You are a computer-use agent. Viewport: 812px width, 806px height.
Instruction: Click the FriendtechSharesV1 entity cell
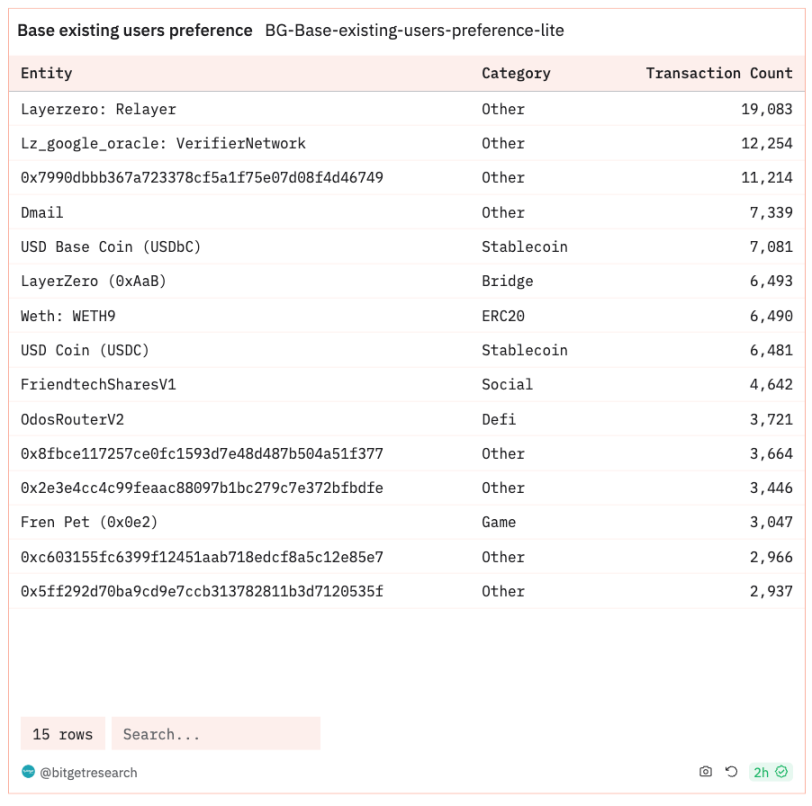point(98,384)
